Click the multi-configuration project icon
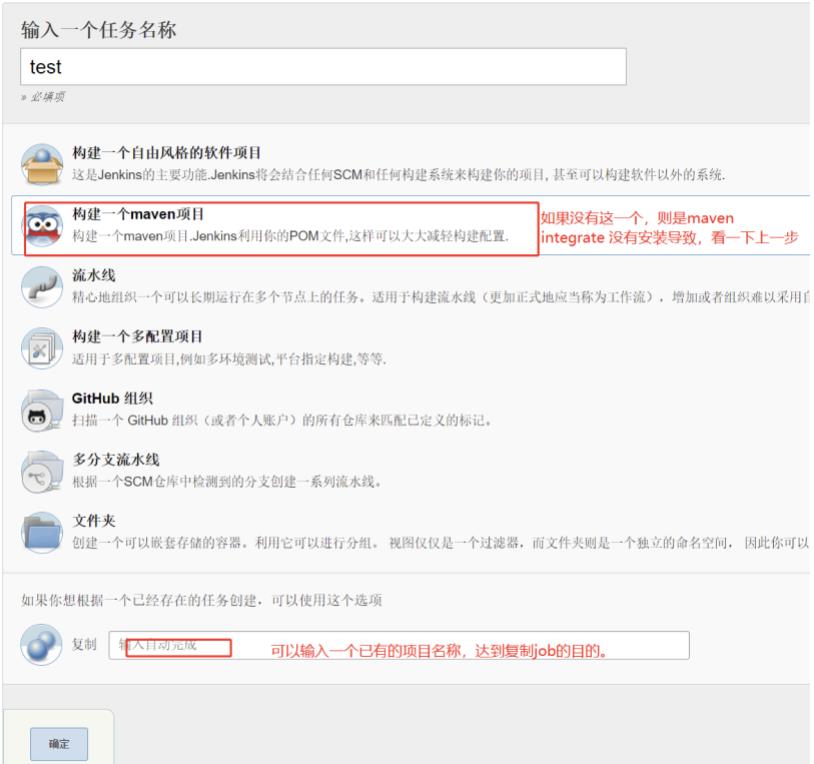Viewport: 814px width, 764px height. [x=42, y=348]
